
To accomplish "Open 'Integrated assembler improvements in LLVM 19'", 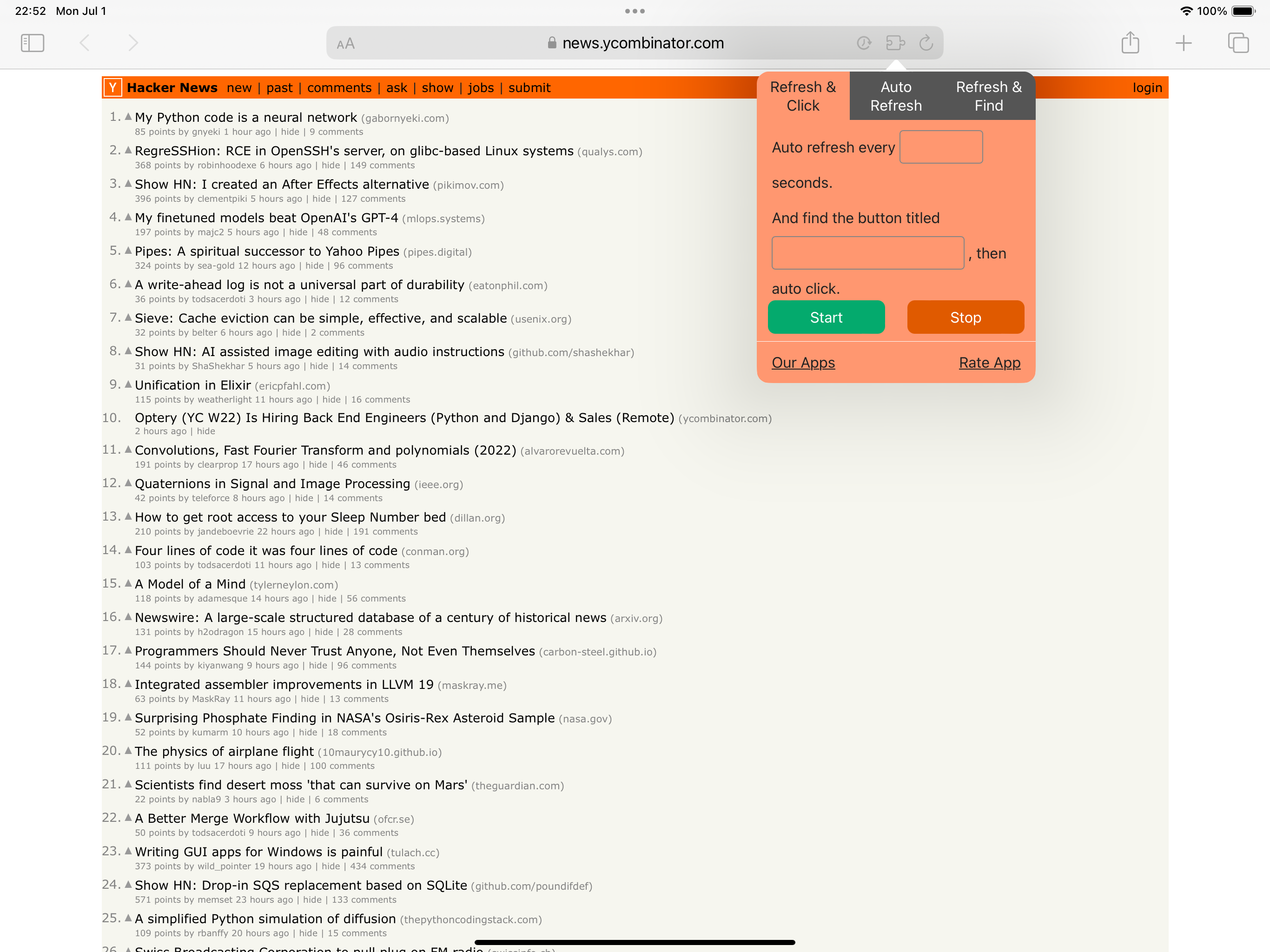I will [x=284, y=684].
